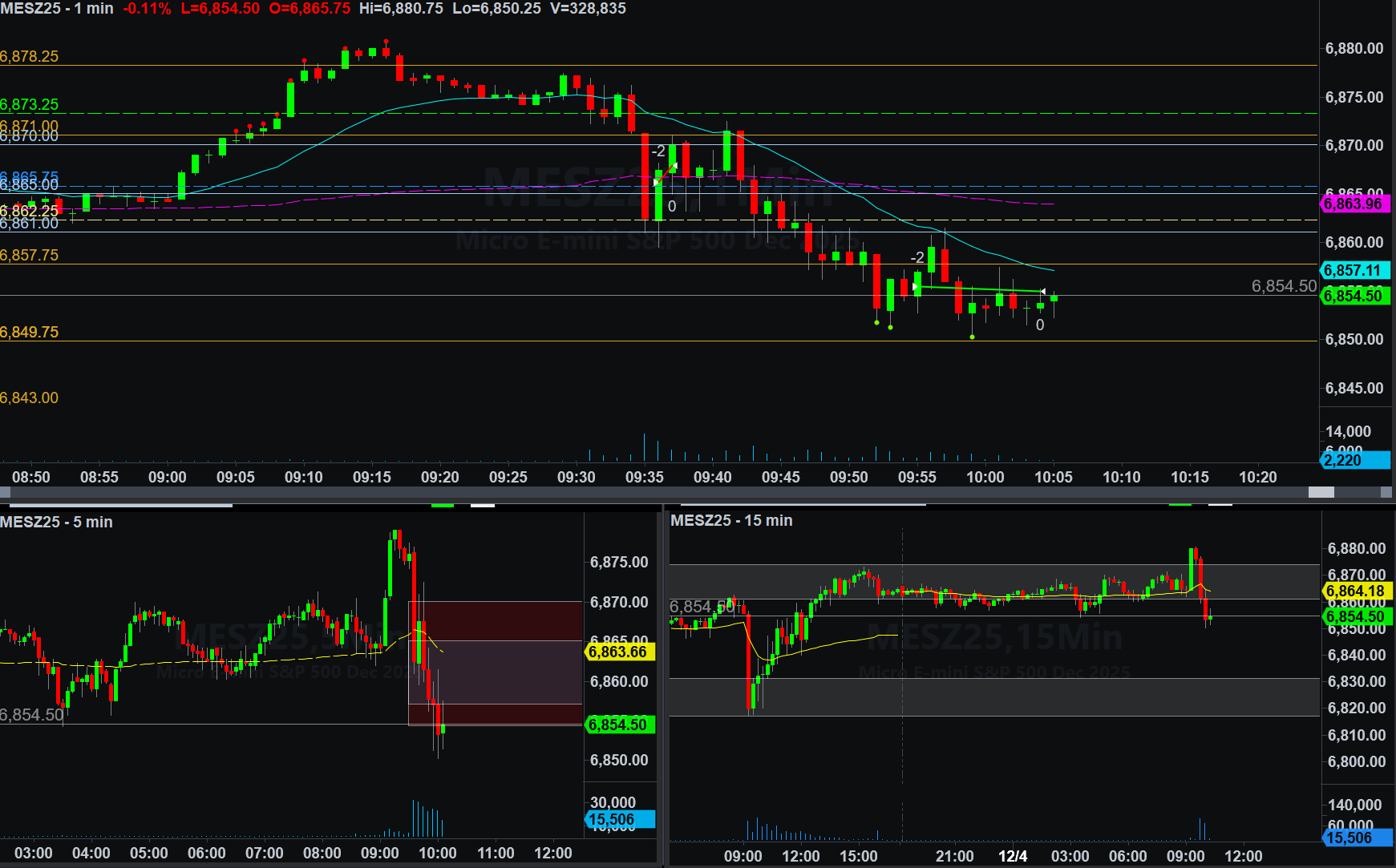1396x868 pixels.
Task: Click the exit triangle at the green trade line's right end
Action: coord(1042,291)
